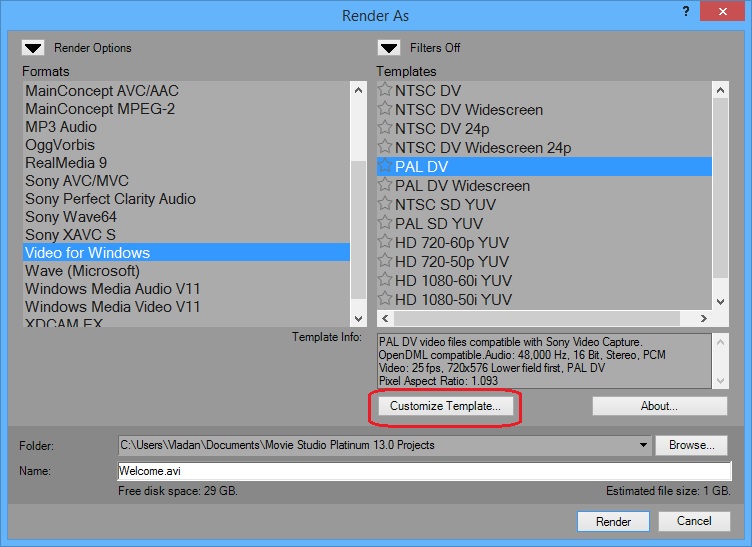This screenshot has height=547, width=752.
Task: Favorite the PAL DV Widescreen template star
Action: (x=385, y=186)
